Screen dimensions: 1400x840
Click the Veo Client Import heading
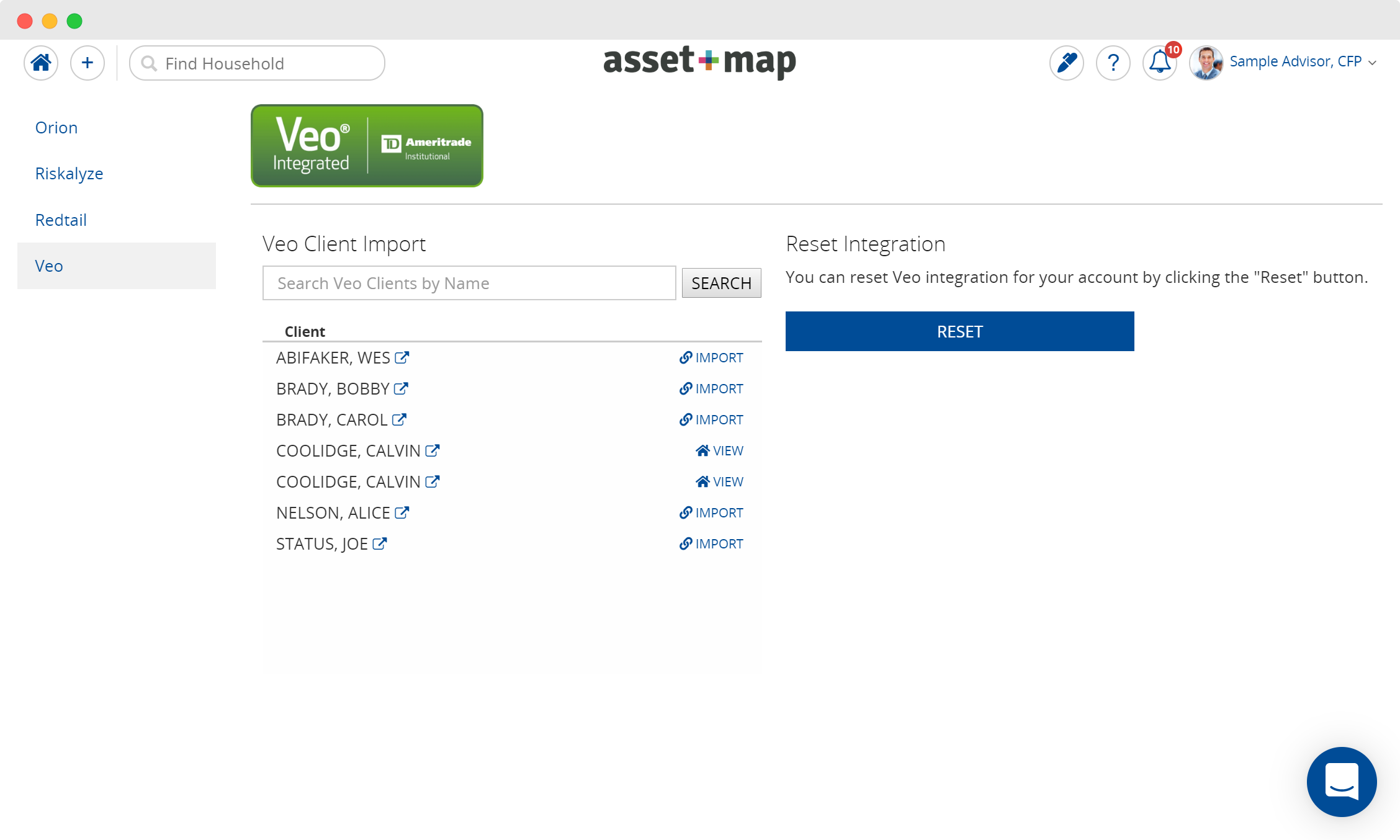[344, 244]
